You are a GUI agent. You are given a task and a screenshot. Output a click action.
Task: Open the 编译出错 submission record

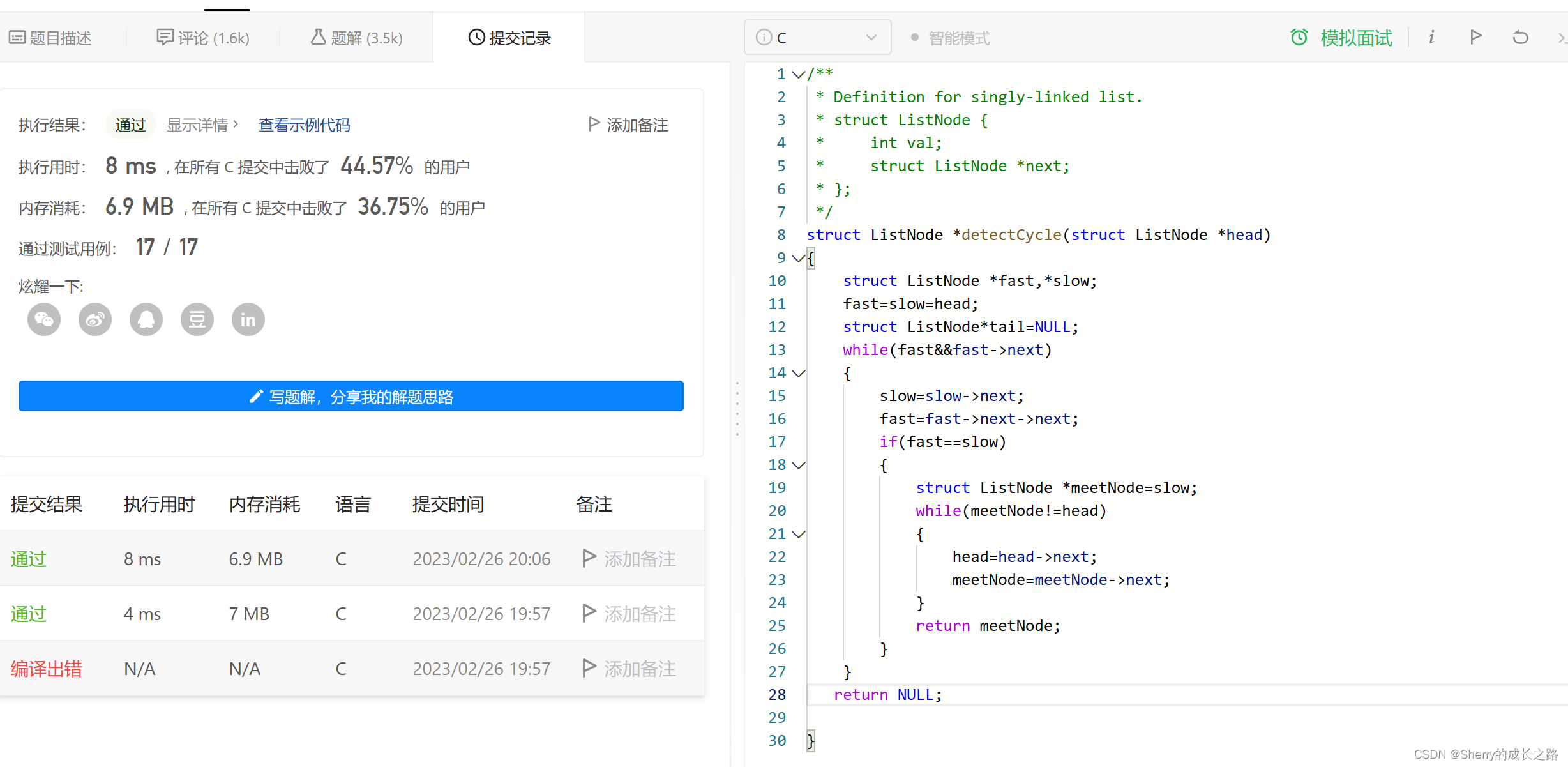(46, 669)
